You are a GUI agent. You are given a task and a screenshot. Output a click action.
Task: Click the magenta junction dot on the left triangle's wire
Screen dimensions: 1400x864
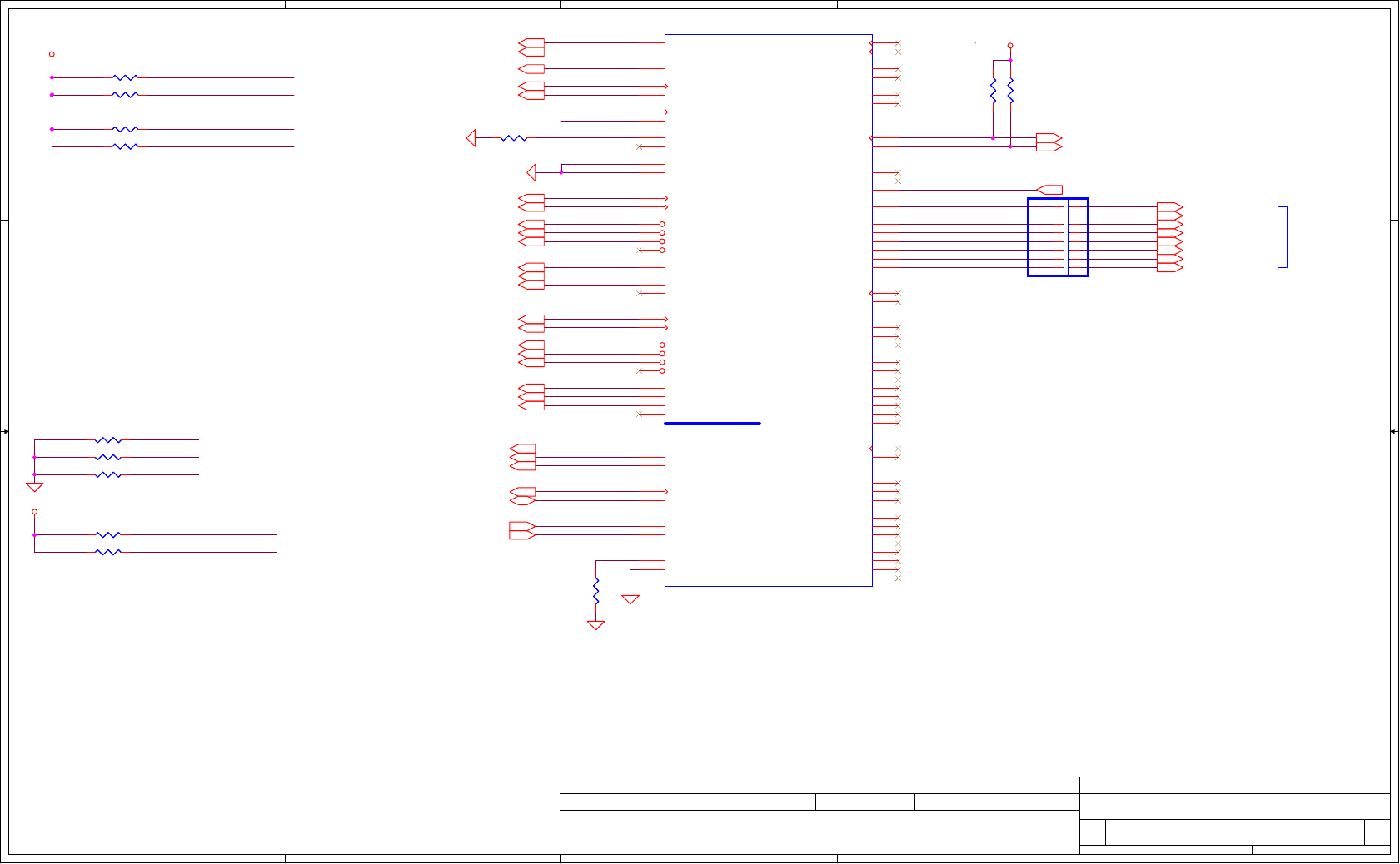(561, 172)
